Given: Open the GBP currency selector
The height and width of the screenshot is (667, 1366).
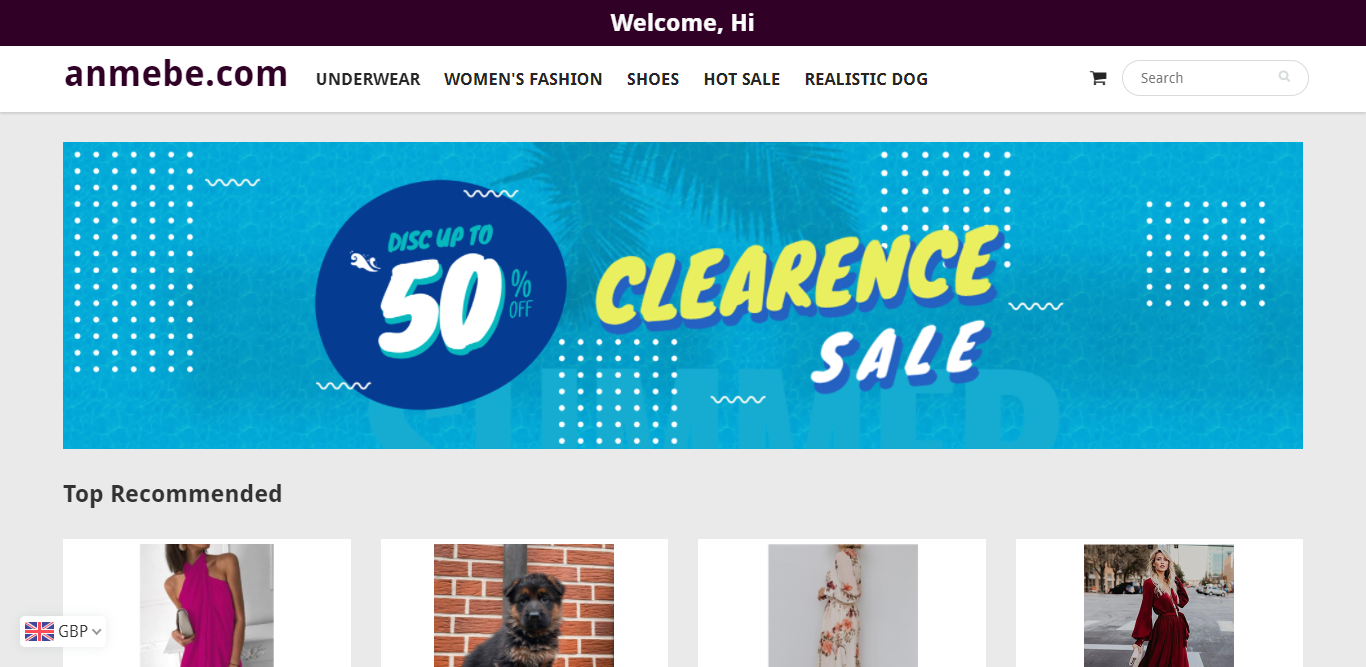Looking at the screenshot, I should (x=63, y=631).
